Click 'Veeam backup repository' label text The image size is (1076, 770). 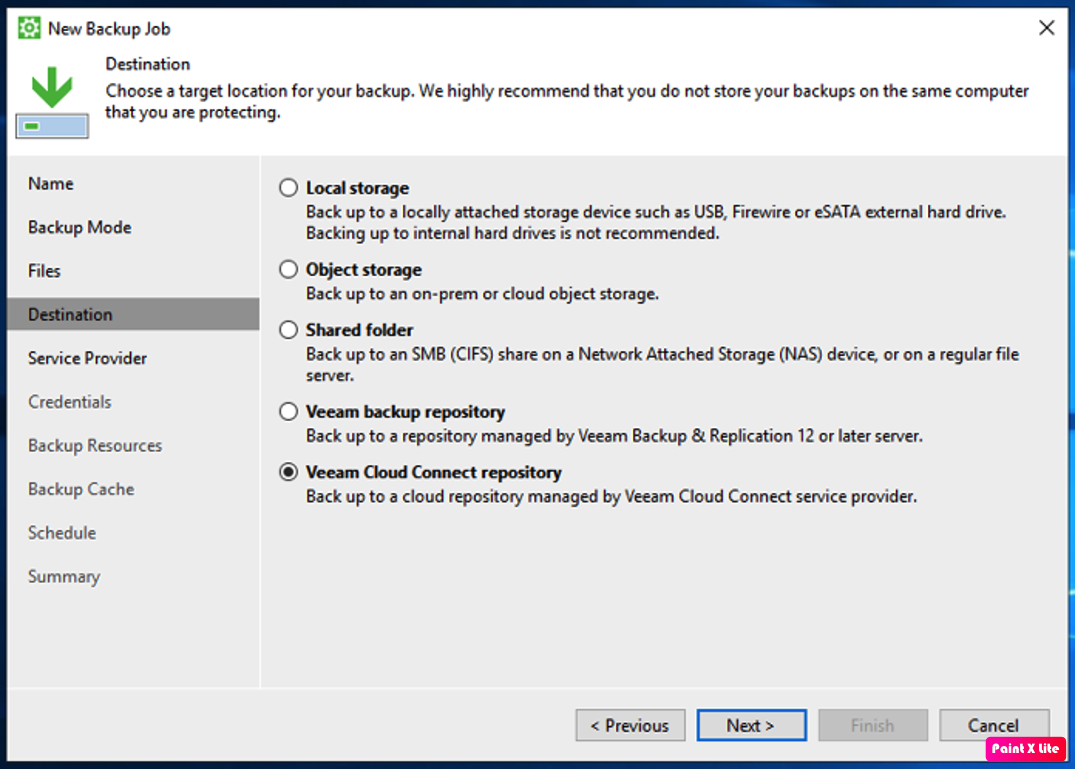coord(406,412)
